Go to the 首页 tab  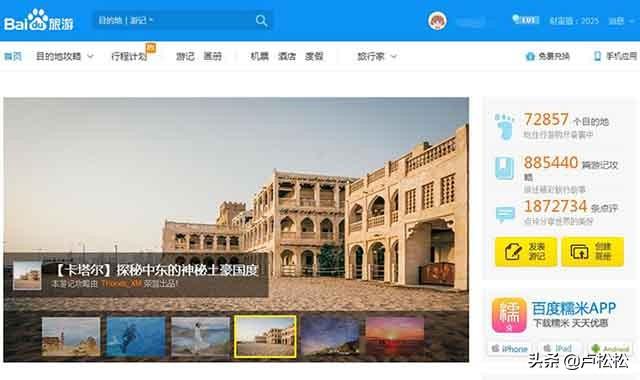(13, 56)
